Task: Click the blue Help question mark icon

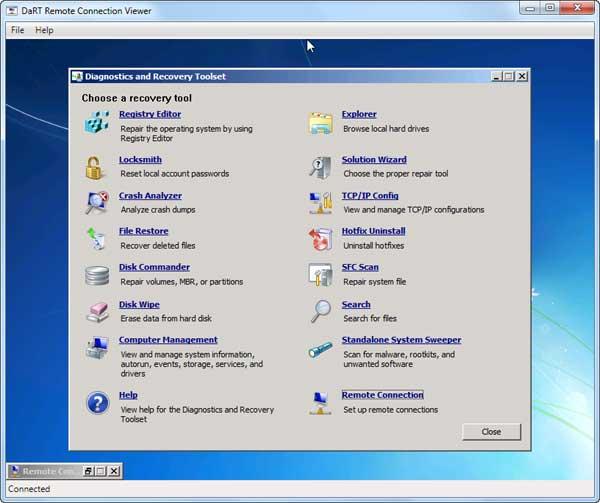Action: coord(98,403)
